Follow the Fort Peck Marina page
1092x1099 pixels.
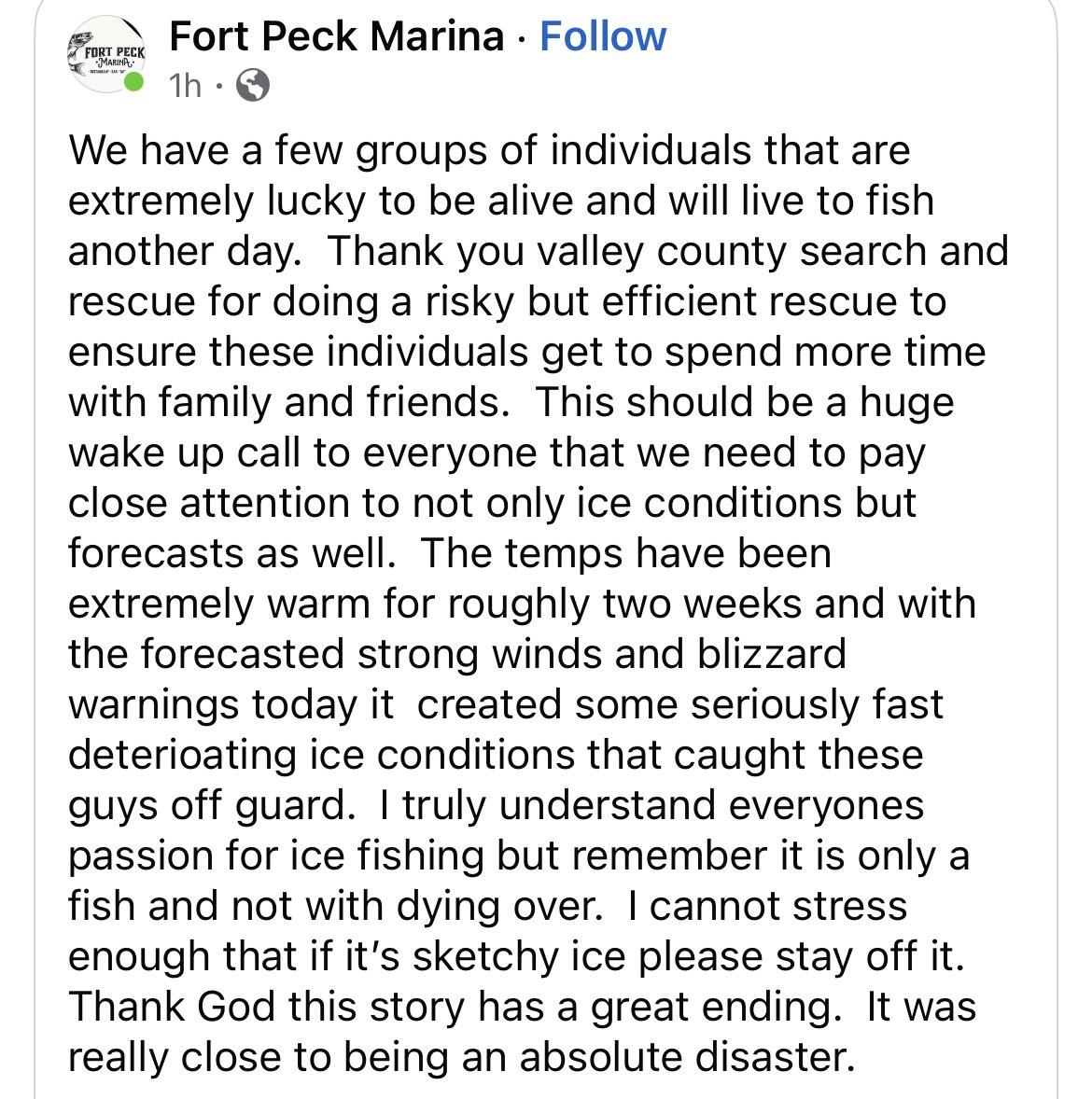pos(603,37)
